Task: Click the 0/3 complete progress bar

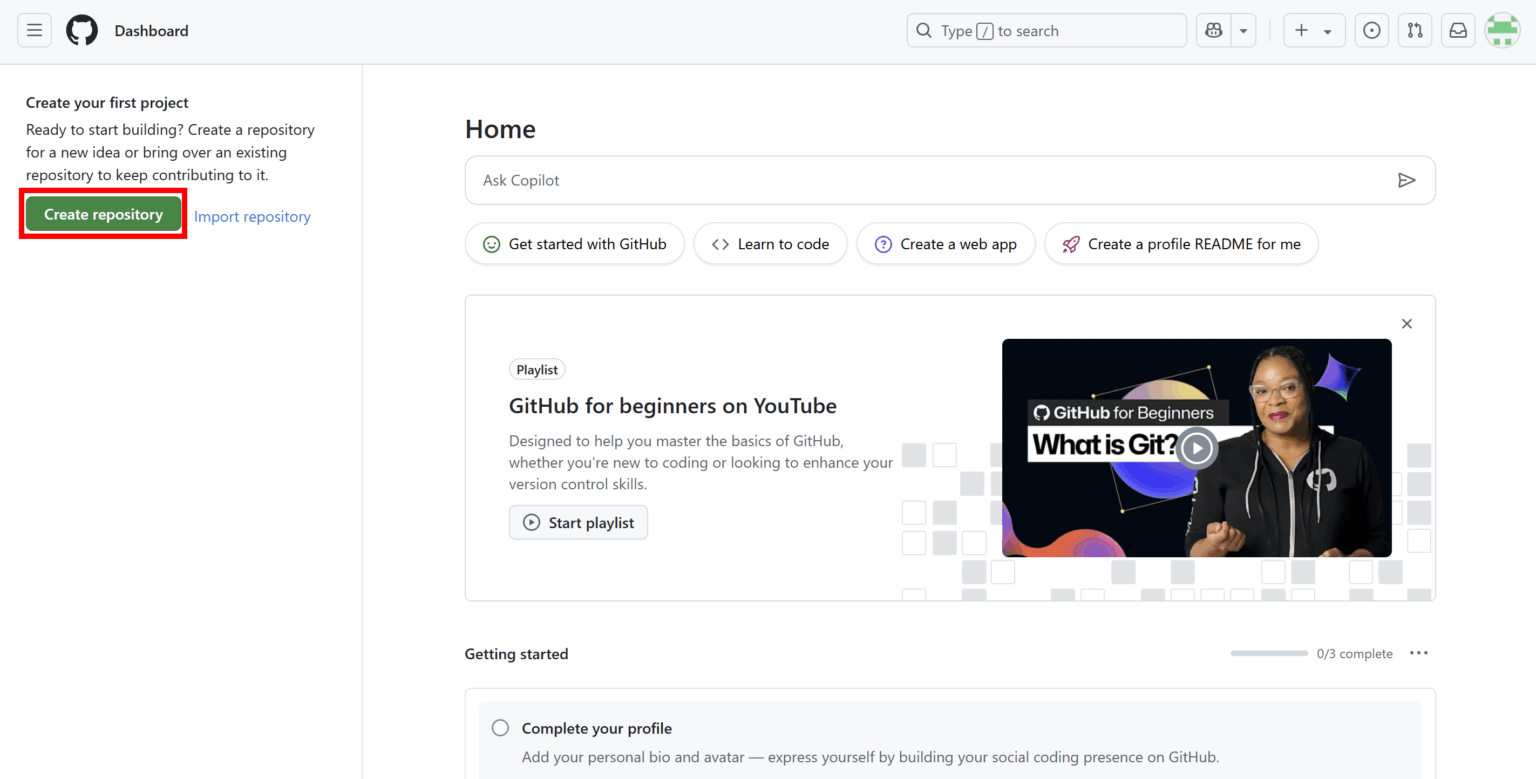Action: coord(1268,652)
